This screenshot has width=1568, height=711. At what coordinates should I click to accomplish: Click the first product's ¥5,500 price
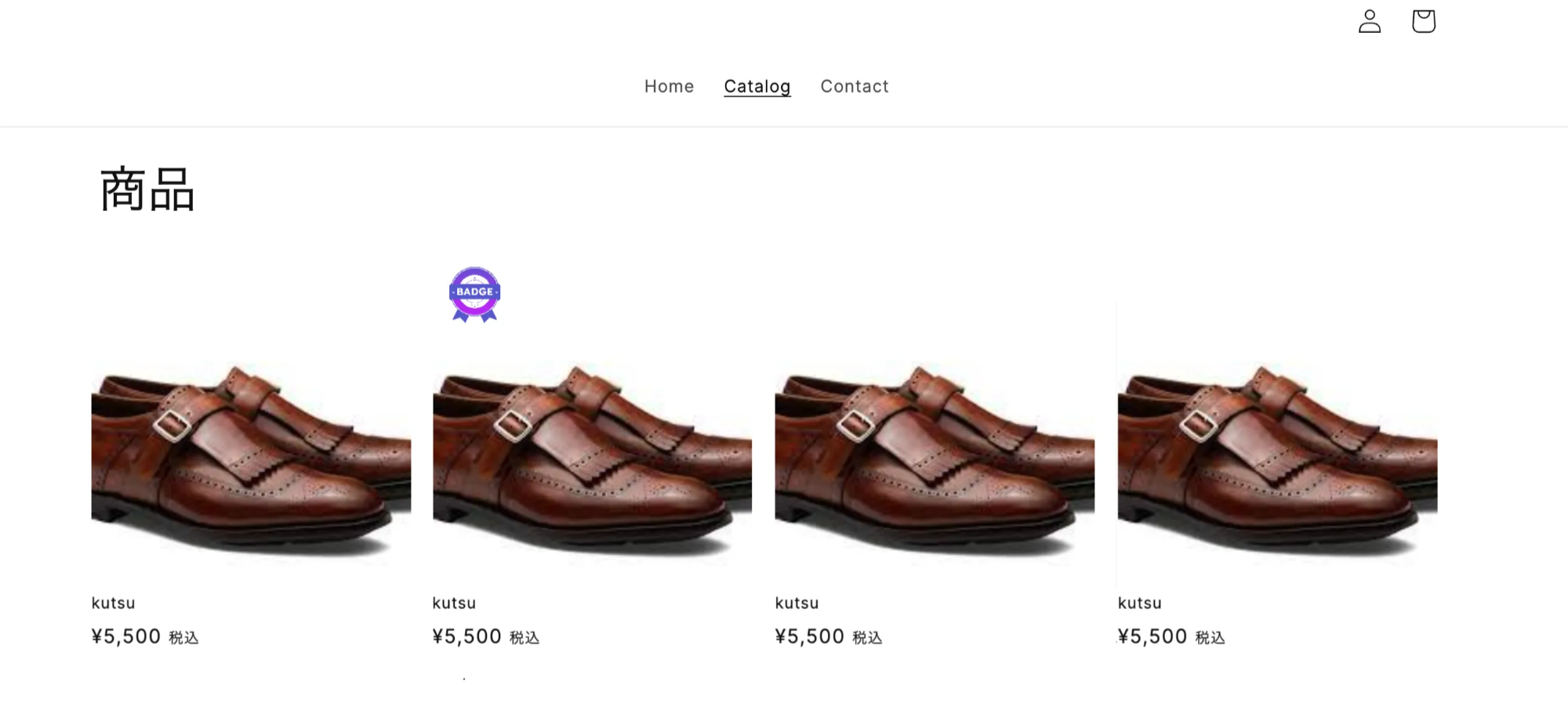[126, 636]
